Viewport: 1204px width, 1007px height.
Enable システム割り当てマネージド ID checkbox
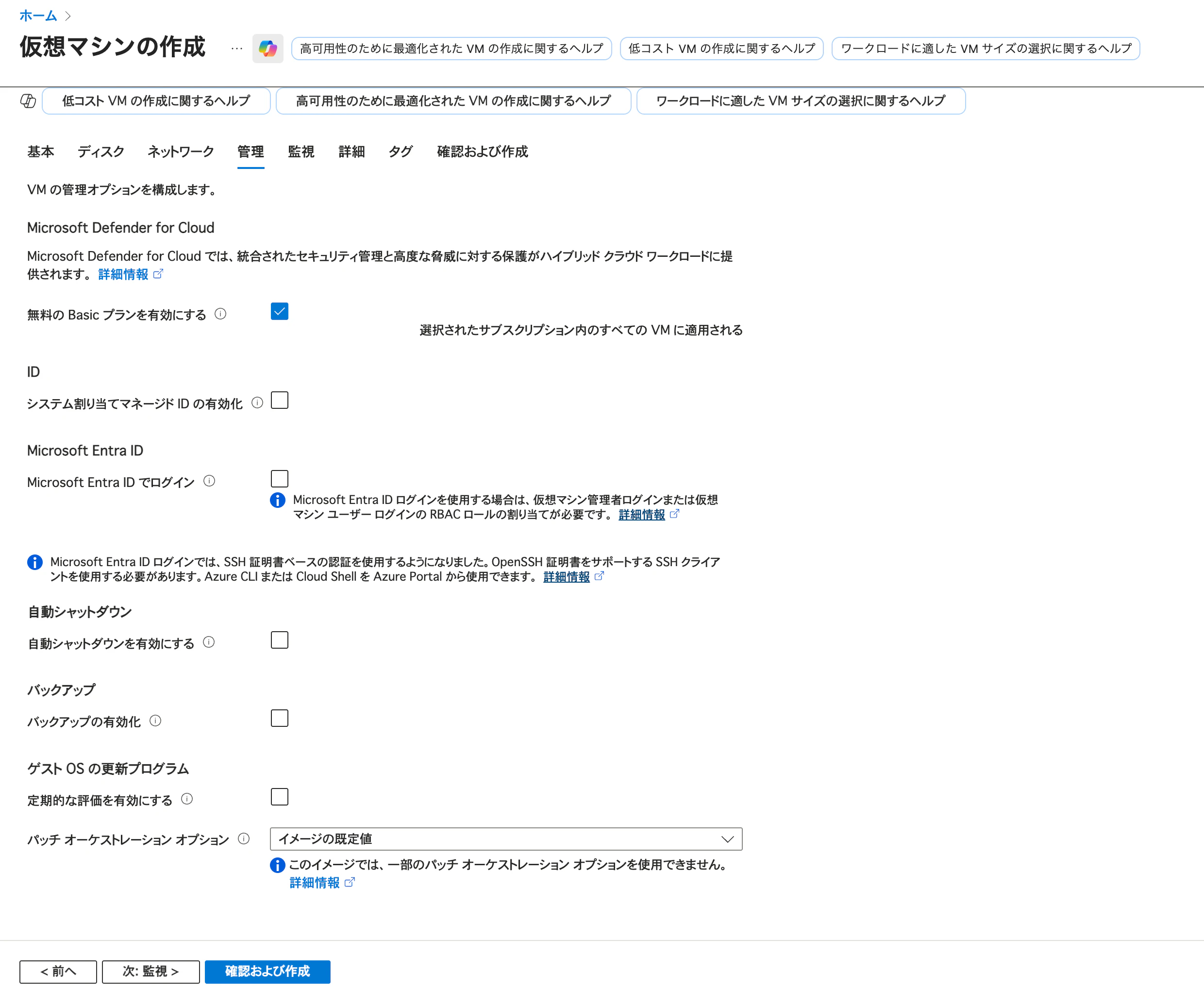click(x=280, y=400)
